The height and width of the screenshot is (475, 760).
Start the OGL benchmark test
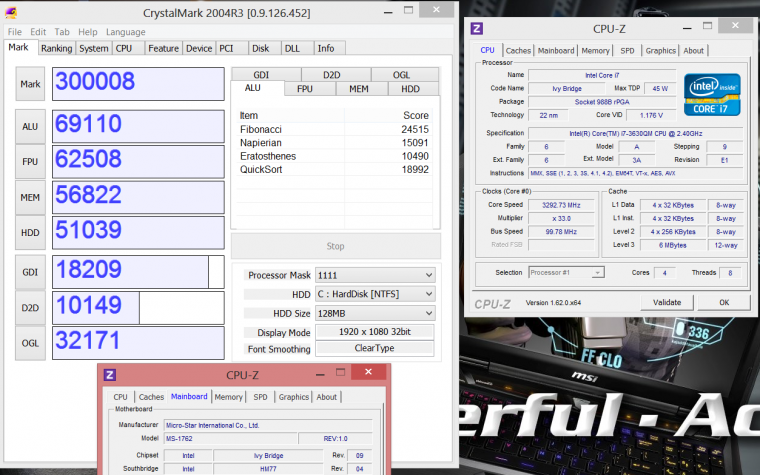click(30, 345)
